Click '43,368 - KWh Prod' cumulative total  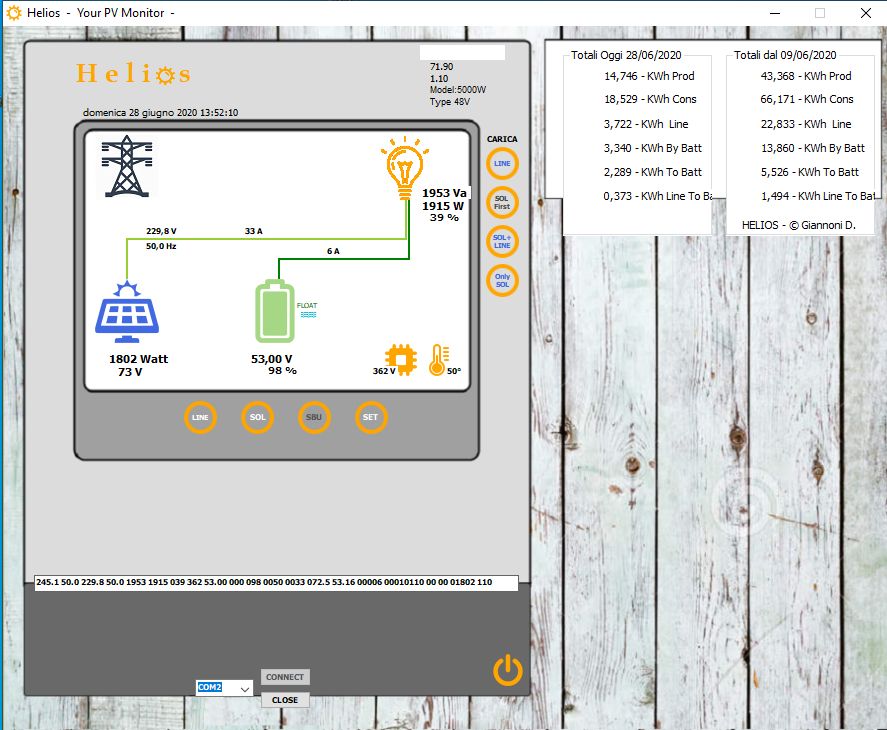tap(806, 76)
